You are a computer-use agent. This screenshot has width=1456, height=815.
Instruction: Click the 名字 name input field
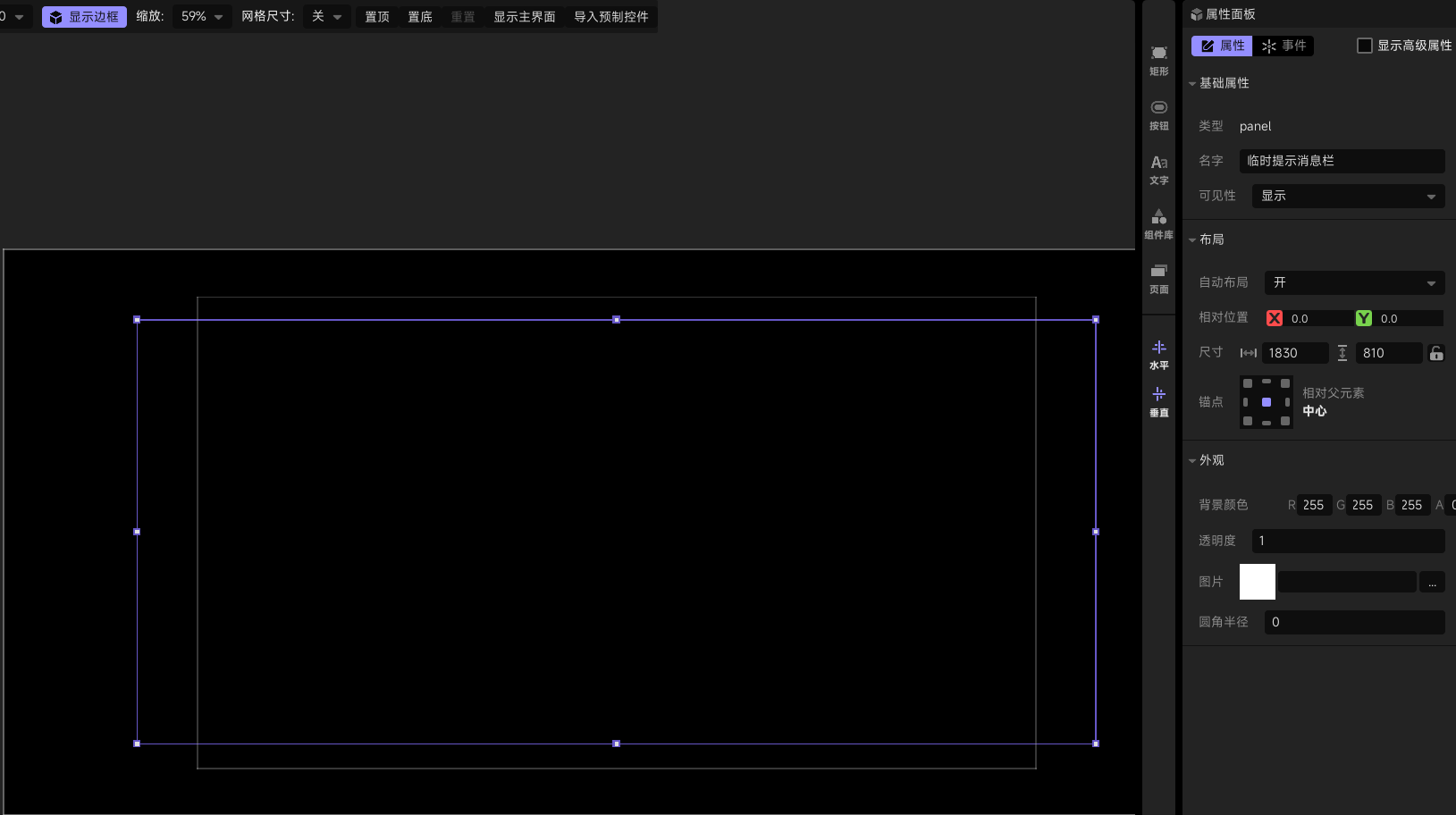1342,161
